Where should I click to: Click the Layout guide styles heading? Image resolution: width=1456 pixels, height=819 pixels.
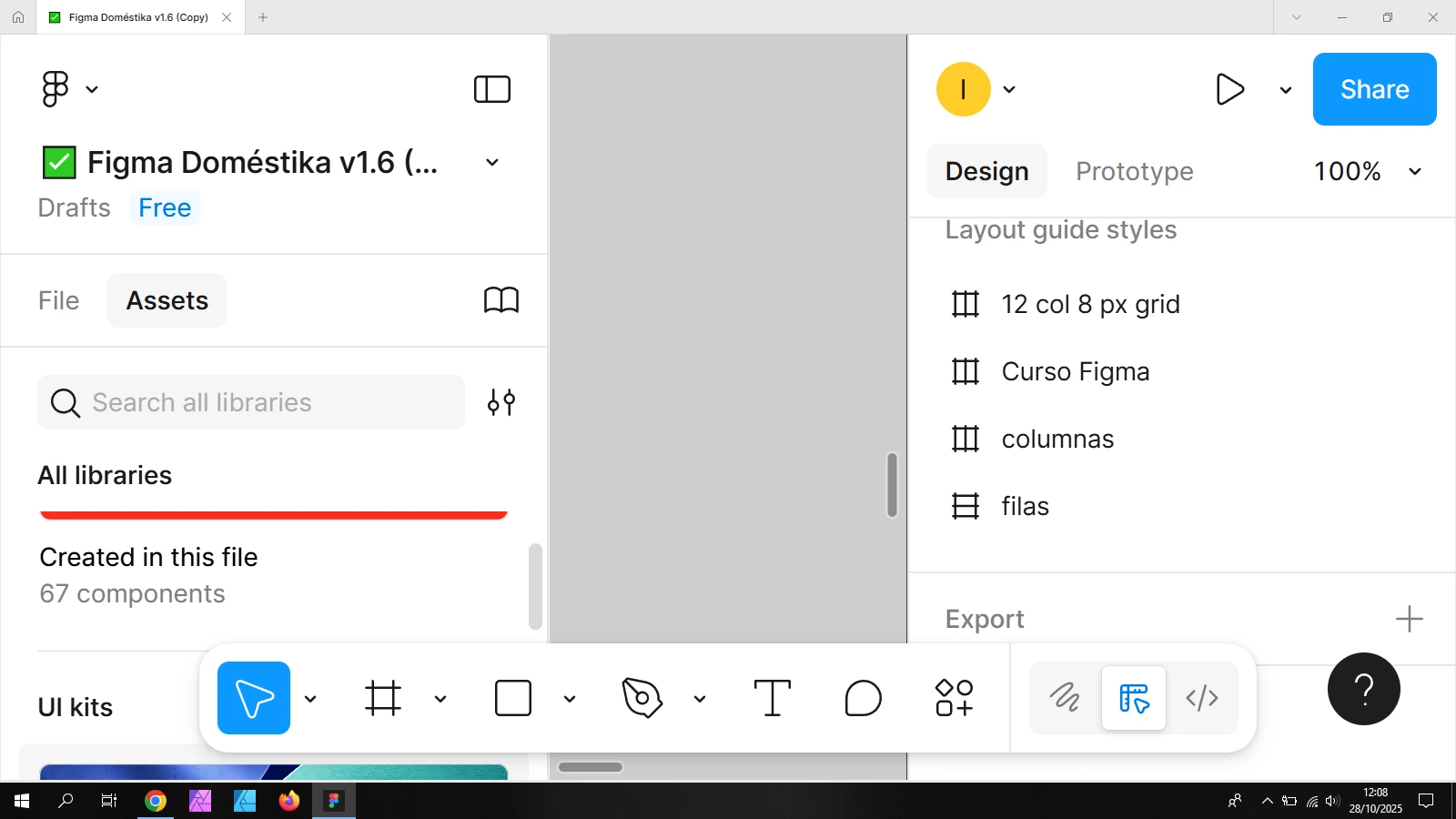tap(1061, 229)
